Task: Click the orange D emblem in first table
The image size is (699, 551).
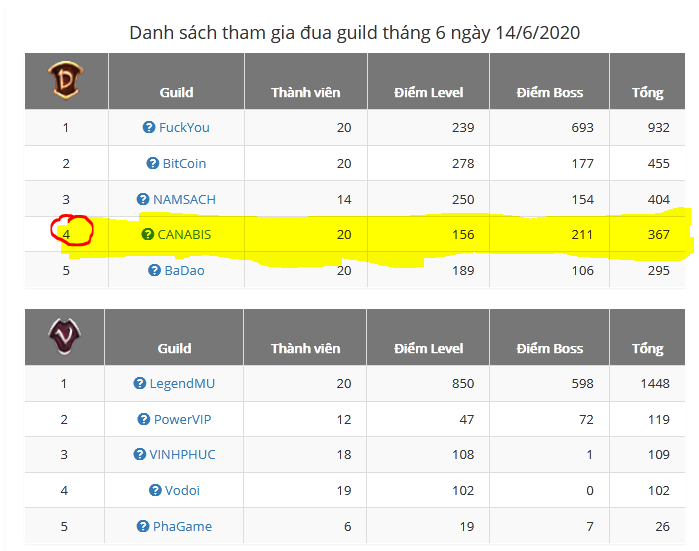Action: [x=66, y=80]
